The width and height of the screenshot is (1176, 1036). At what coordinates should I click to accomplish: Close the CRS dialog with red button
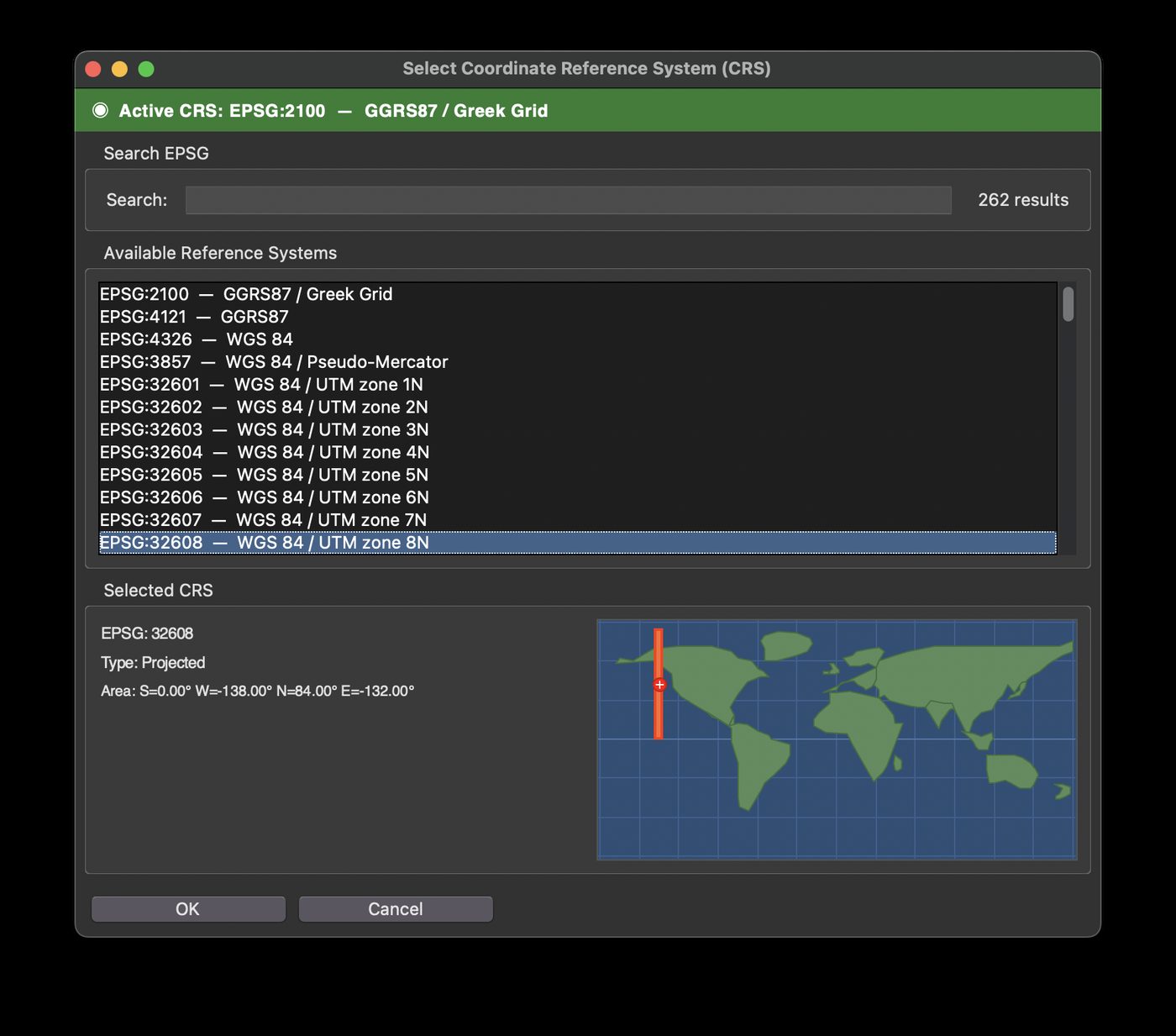point(93,69)
